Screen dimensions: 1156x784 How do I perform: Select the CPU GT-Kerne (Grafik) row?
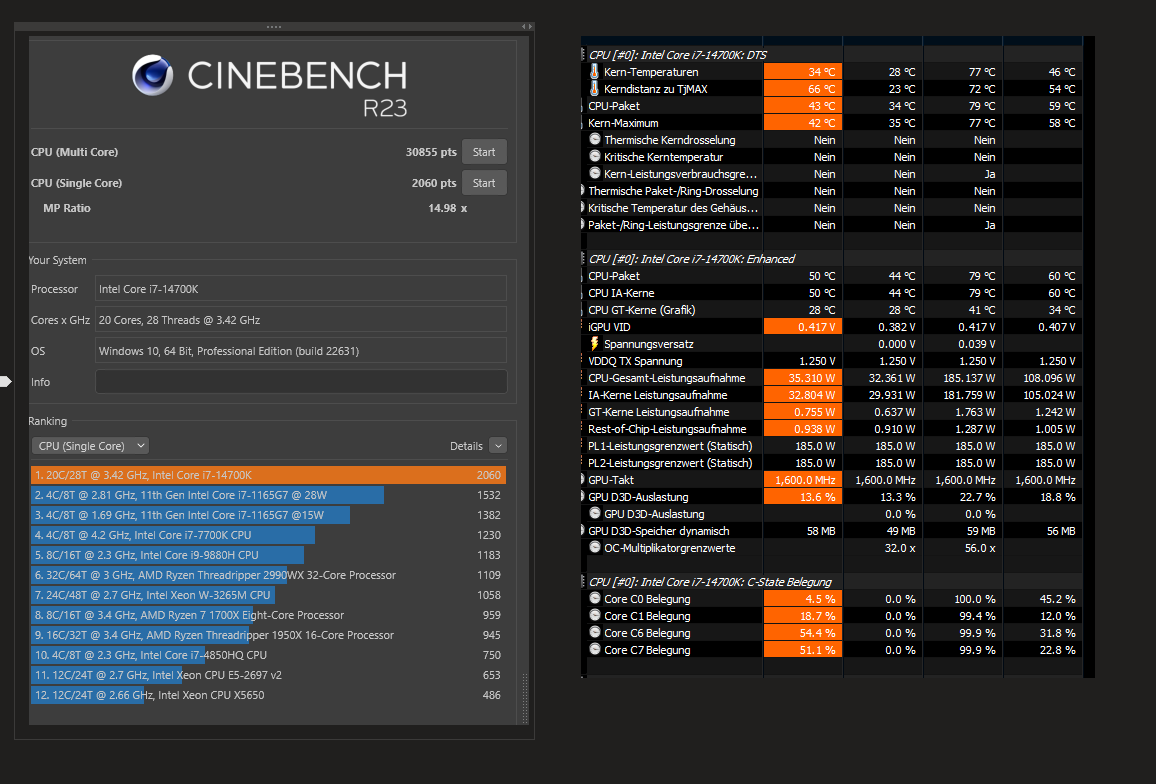831,310
